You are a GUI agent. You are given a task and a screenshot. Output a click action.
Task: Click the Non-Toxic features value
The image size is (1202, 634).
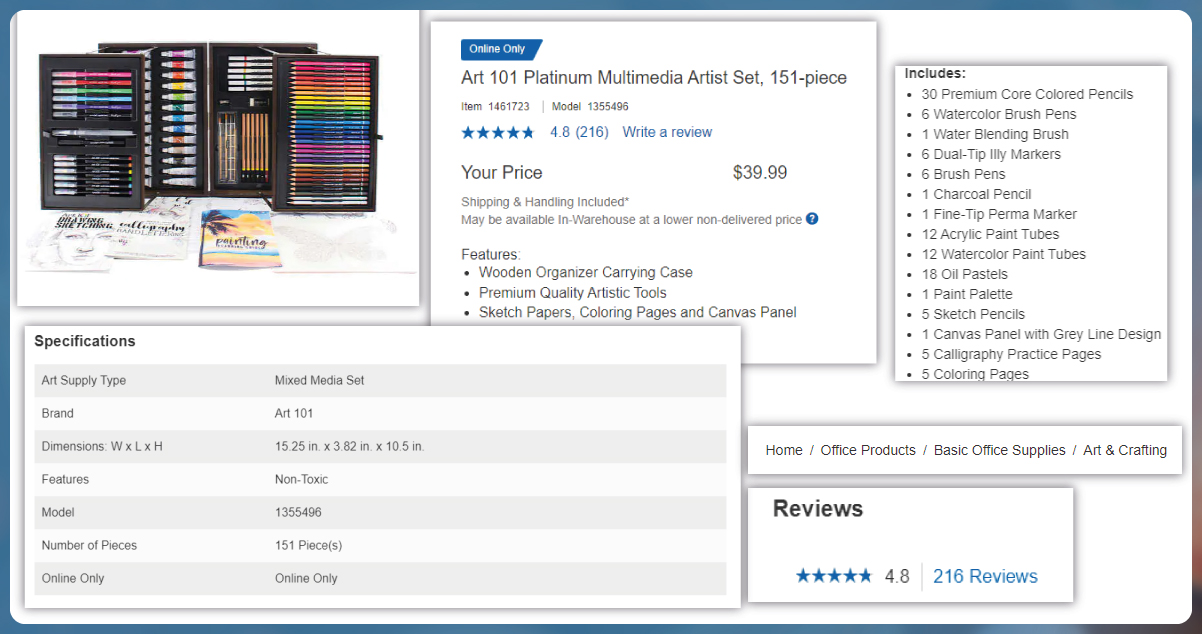click(x=301, y=479)
